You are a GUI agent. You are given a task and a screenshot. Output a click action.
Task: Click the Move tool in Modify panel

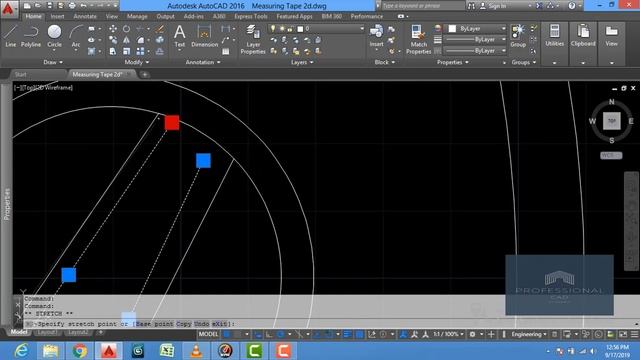click(x=113, y=29)
